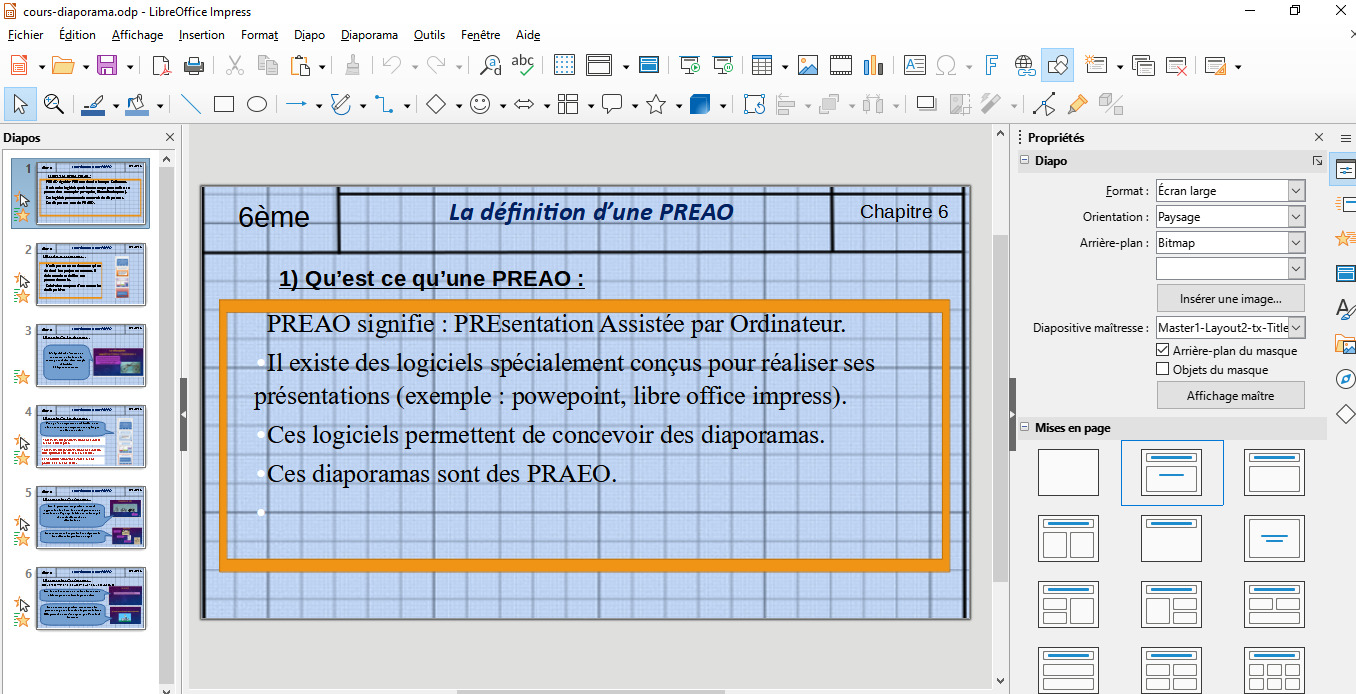Open the Insertion menu
This screenshot has width=1356, height=694.
(201, 35)
